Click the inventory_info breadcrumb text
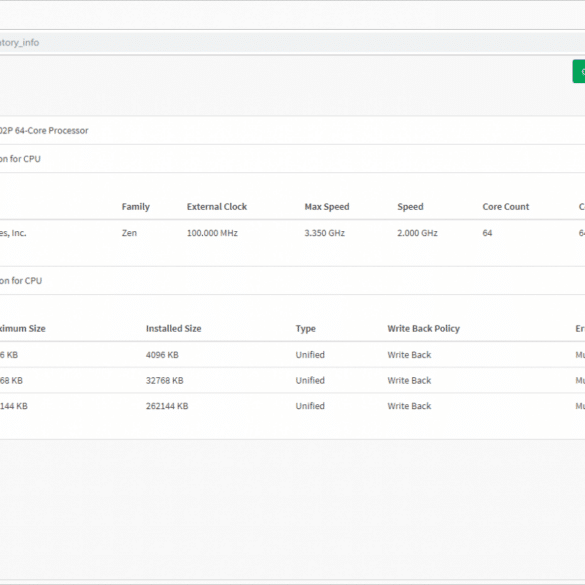585x585 pixels. 19,43
